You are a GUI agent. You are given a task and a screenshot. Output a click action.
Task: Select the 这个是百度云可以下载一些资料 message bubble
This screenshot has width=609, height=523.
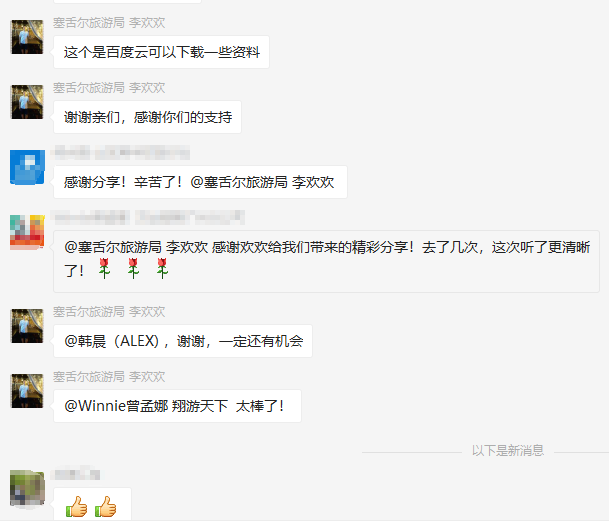161,52
